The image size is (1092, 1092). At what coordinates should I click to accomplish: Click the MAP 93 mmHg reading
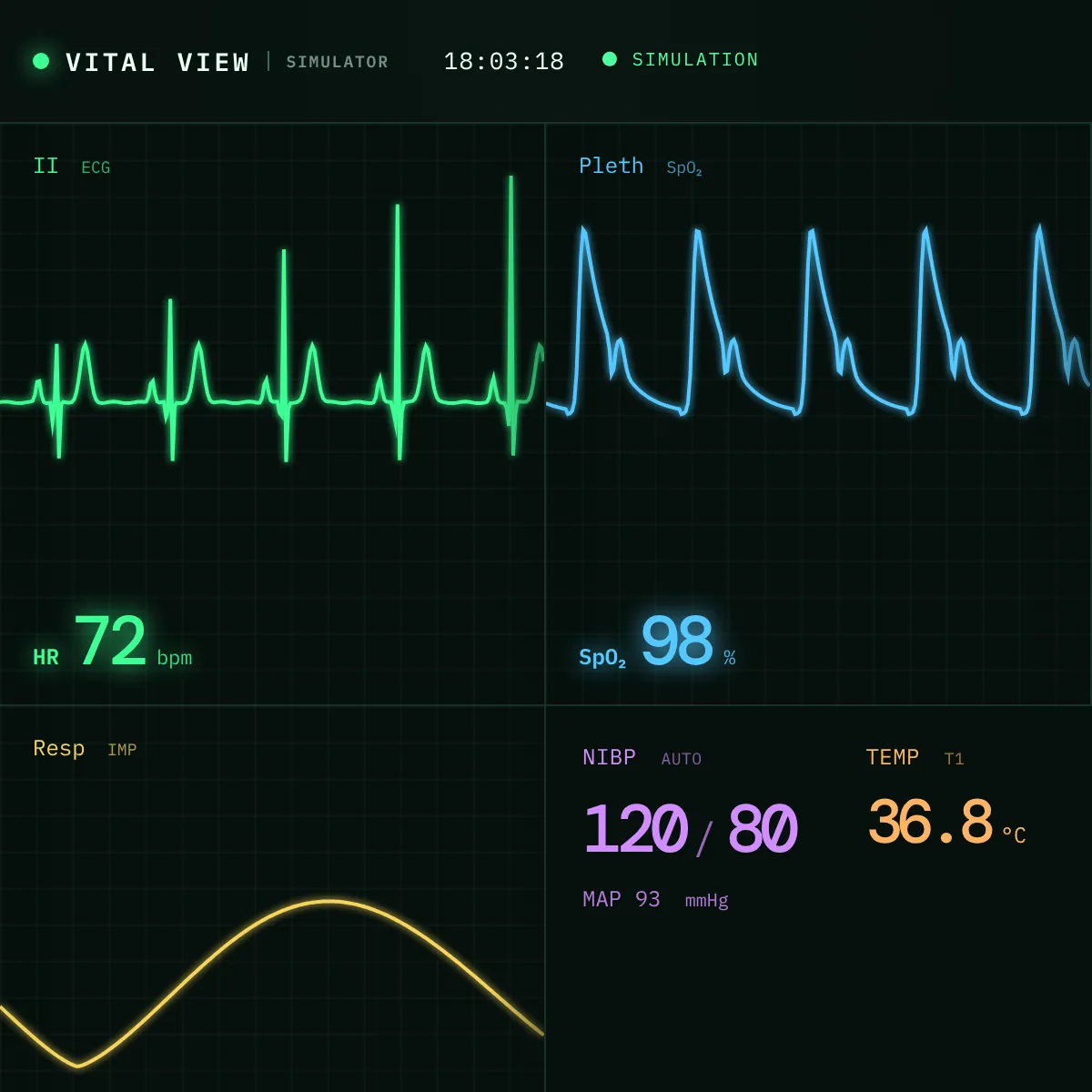655,900
